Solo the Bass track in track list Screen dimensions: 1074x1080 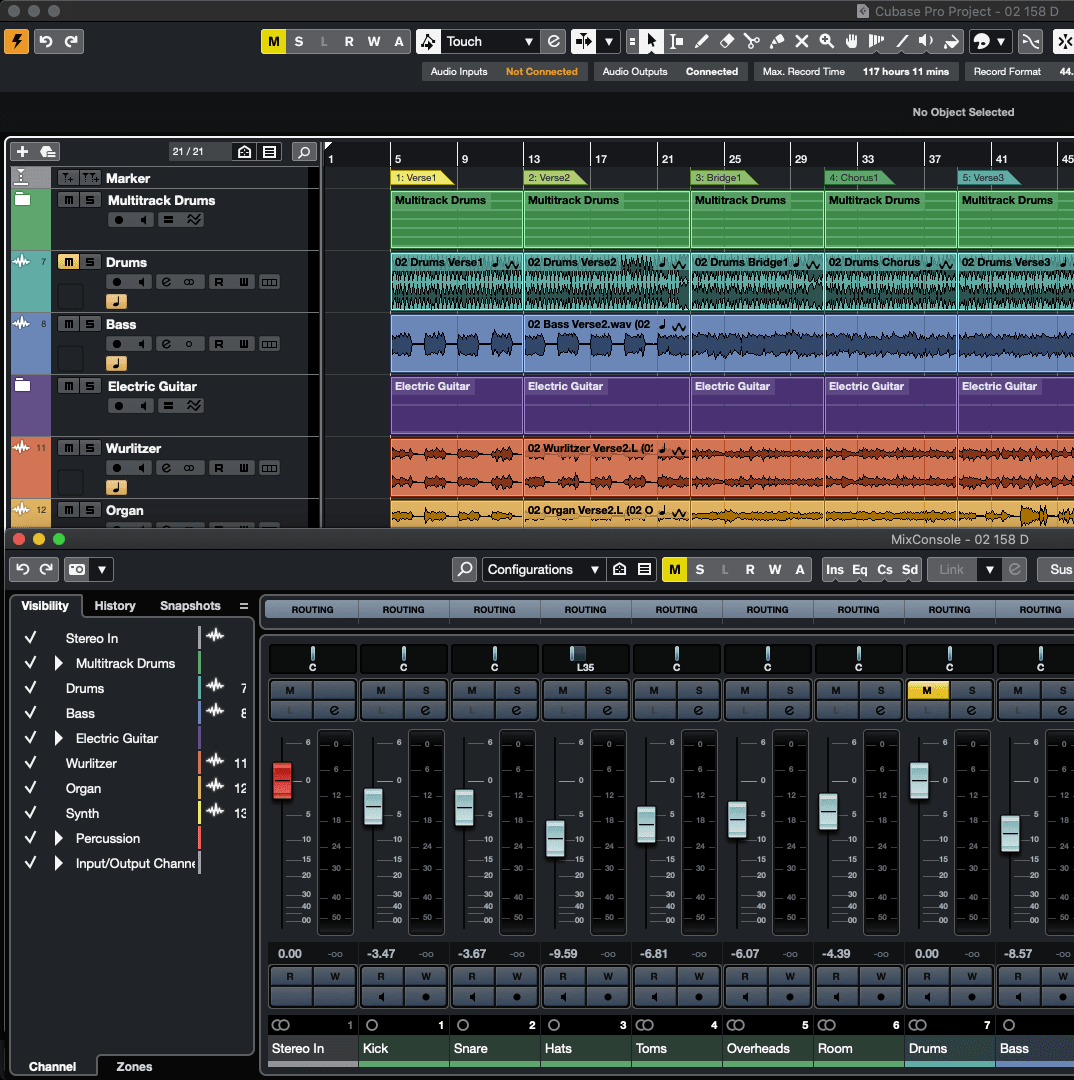pos(90,324)
